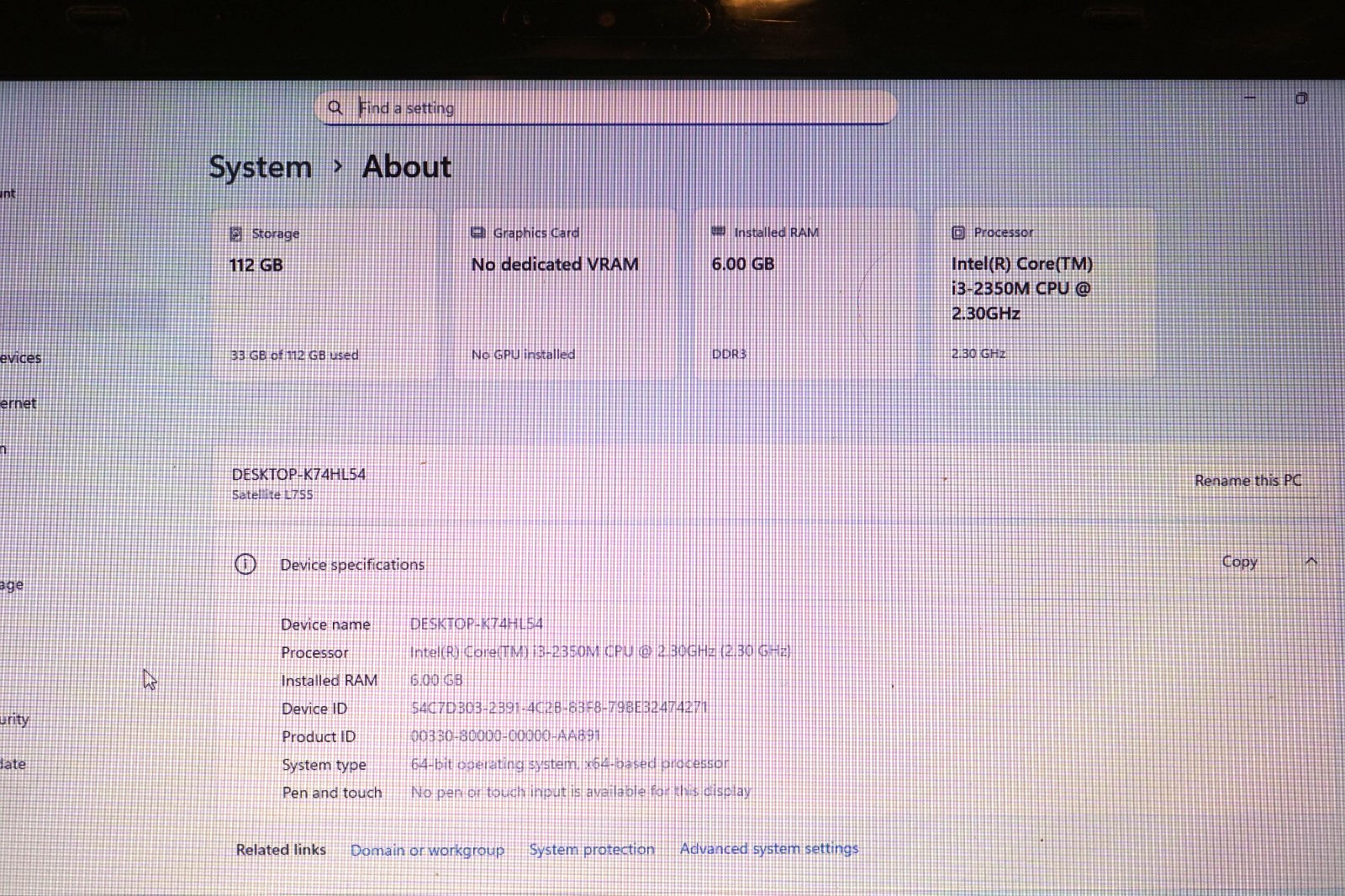
Task: Open Domain or workgroup link
Action: [427, 850]
